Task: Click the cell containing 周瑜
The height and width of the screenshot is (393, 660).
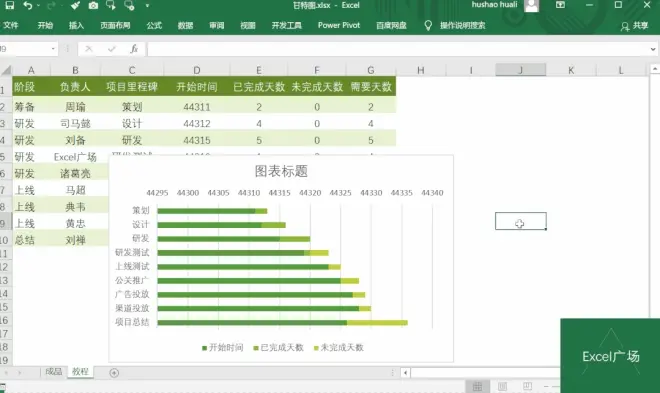Action: click(75, 107)
